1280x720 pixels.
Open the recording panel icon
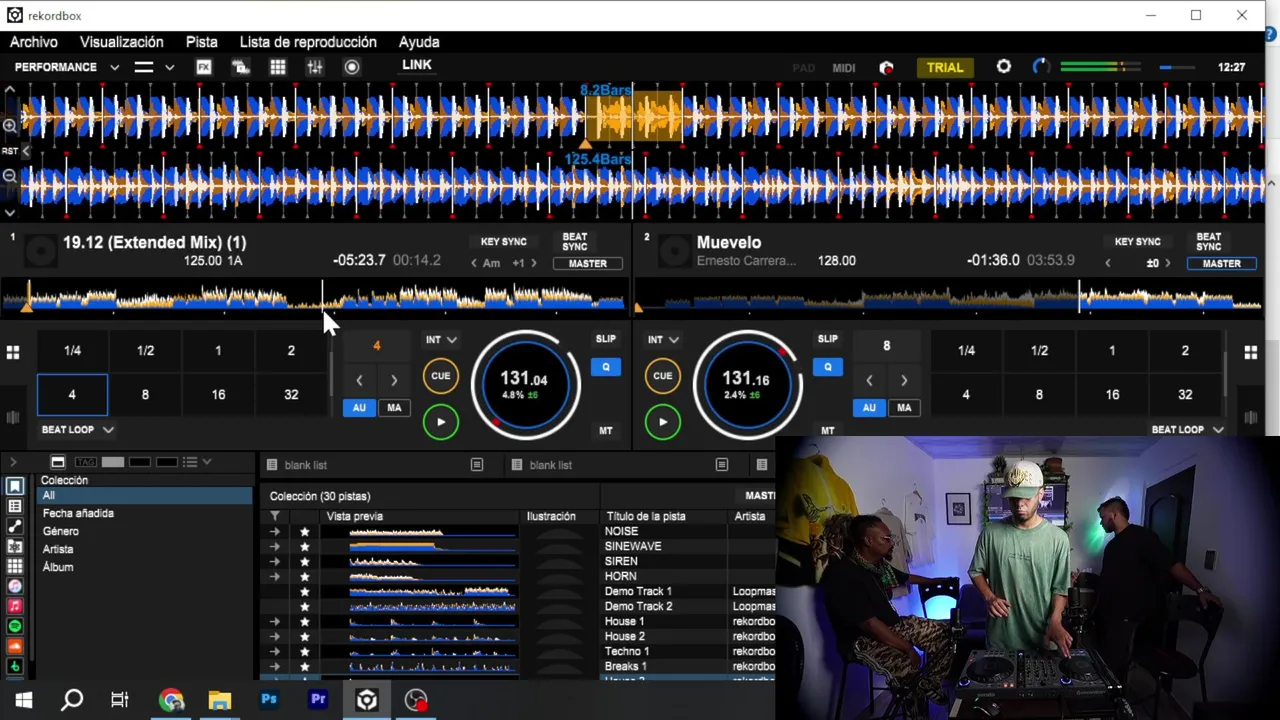352,67
